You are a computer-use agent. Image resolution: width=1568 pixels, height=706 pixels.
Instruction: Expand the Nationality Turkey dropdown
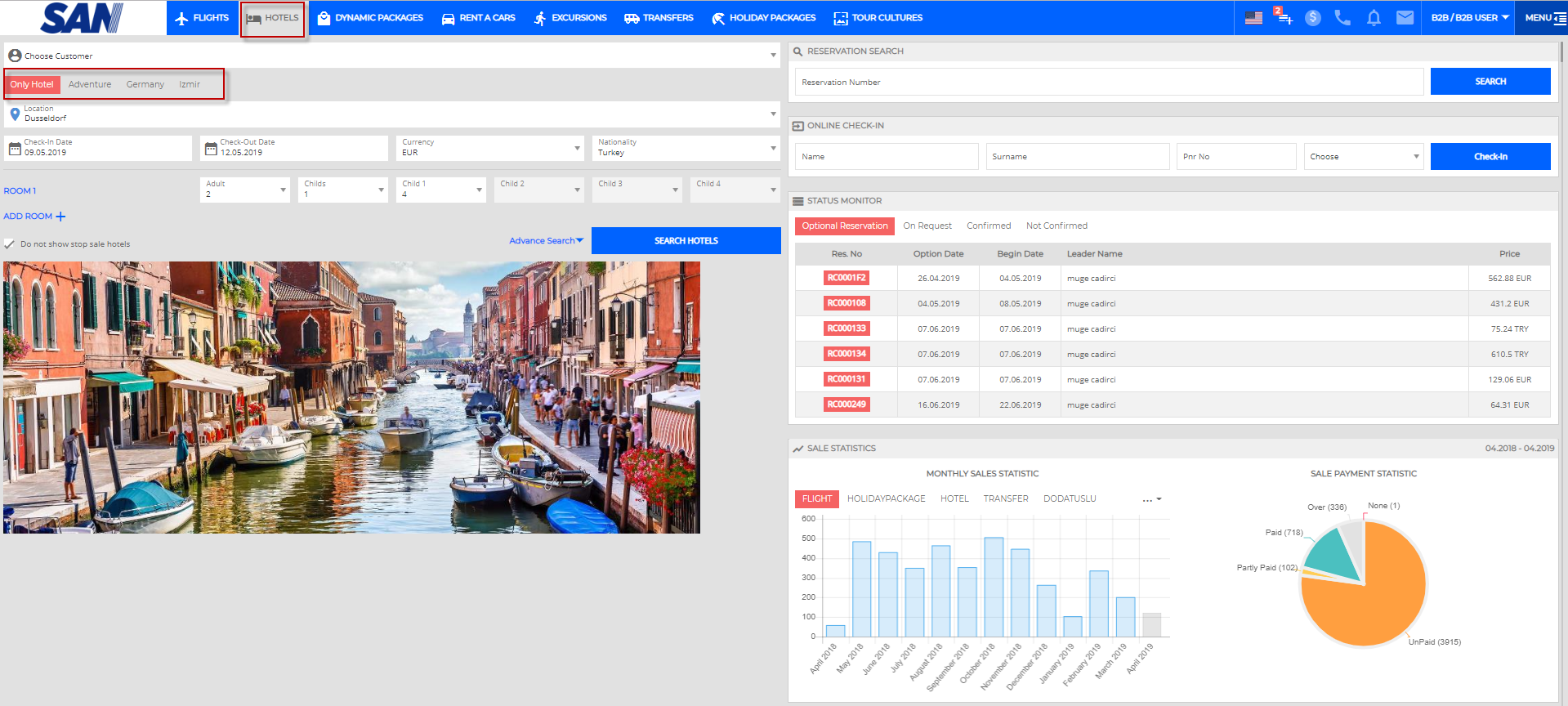[686, 148]
